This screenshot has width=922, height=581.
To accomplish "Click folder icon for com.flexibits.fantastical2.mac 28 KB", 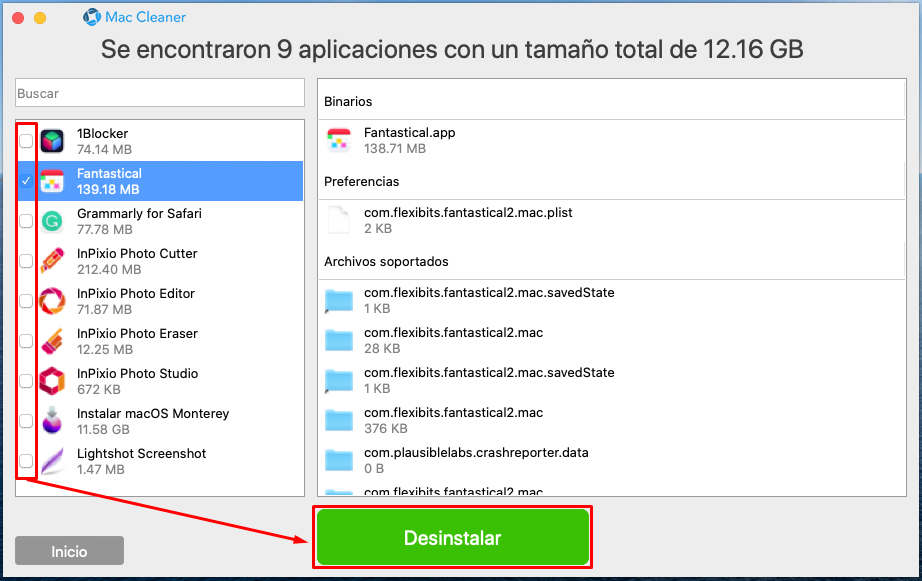I will click(339, 340).
